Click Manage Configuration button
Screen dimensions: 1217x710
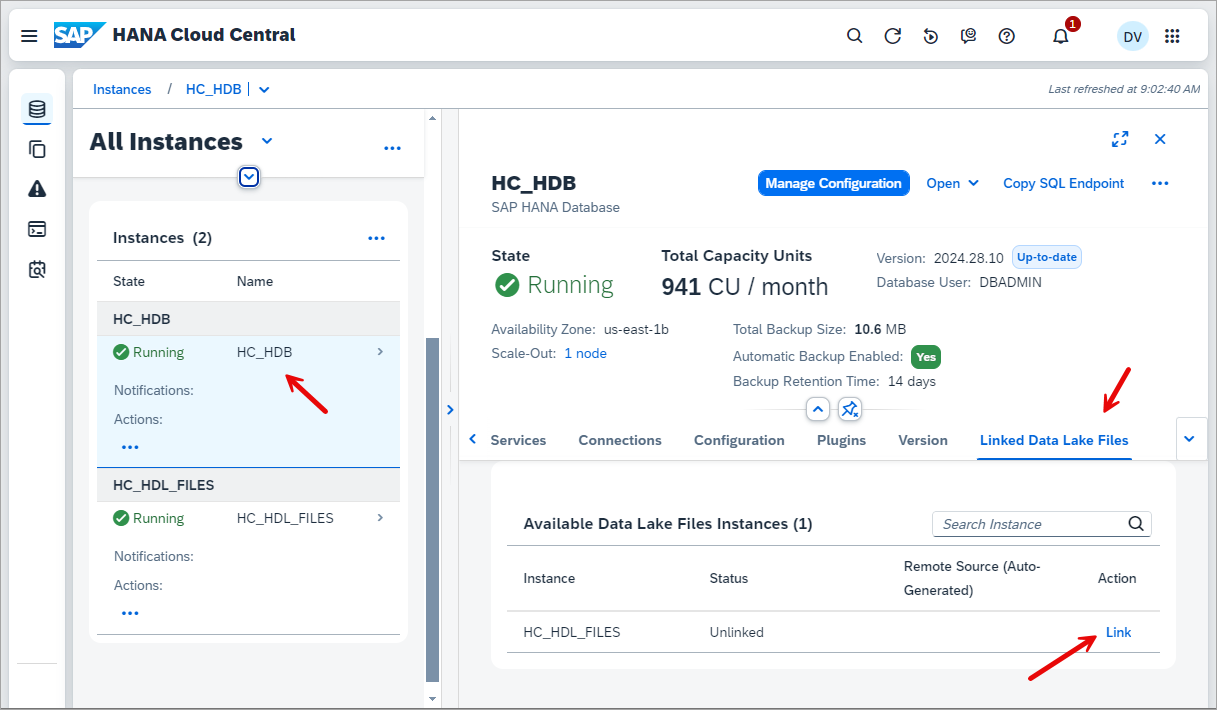(833, 183)
